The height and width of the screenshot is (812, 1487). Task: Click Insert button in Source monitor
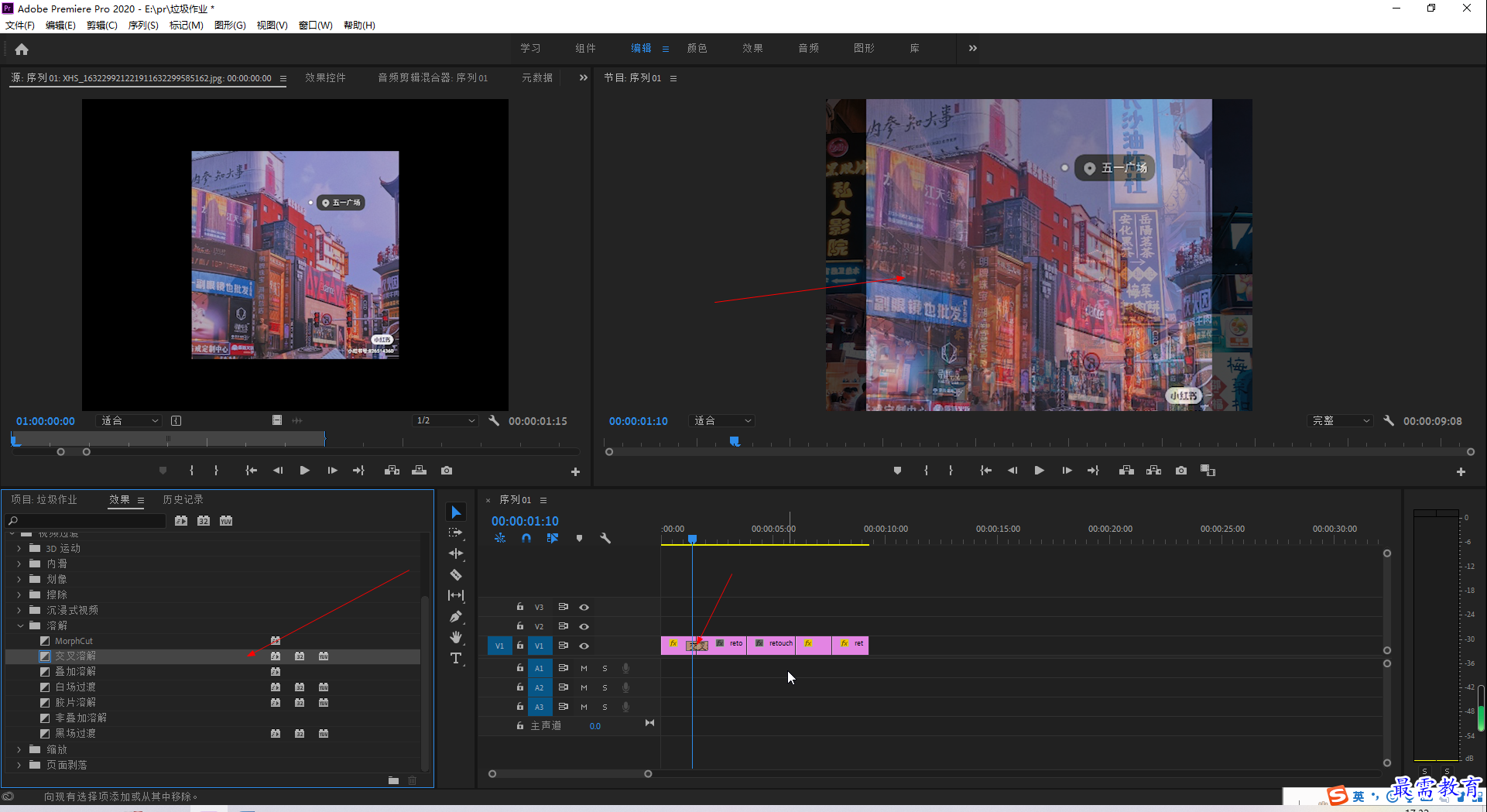click(392, 471)
